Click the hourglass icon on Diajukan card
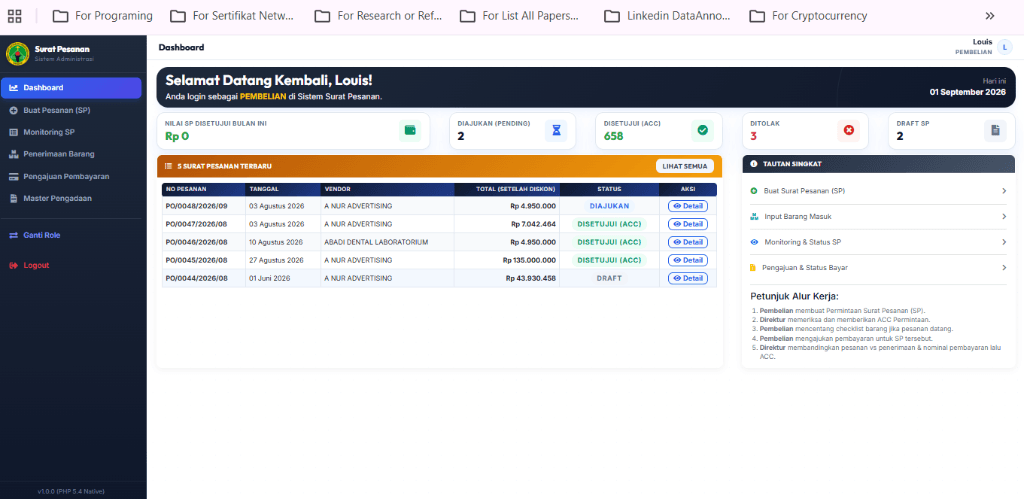Screen dimensions: 1024x499 click(556, 131)
